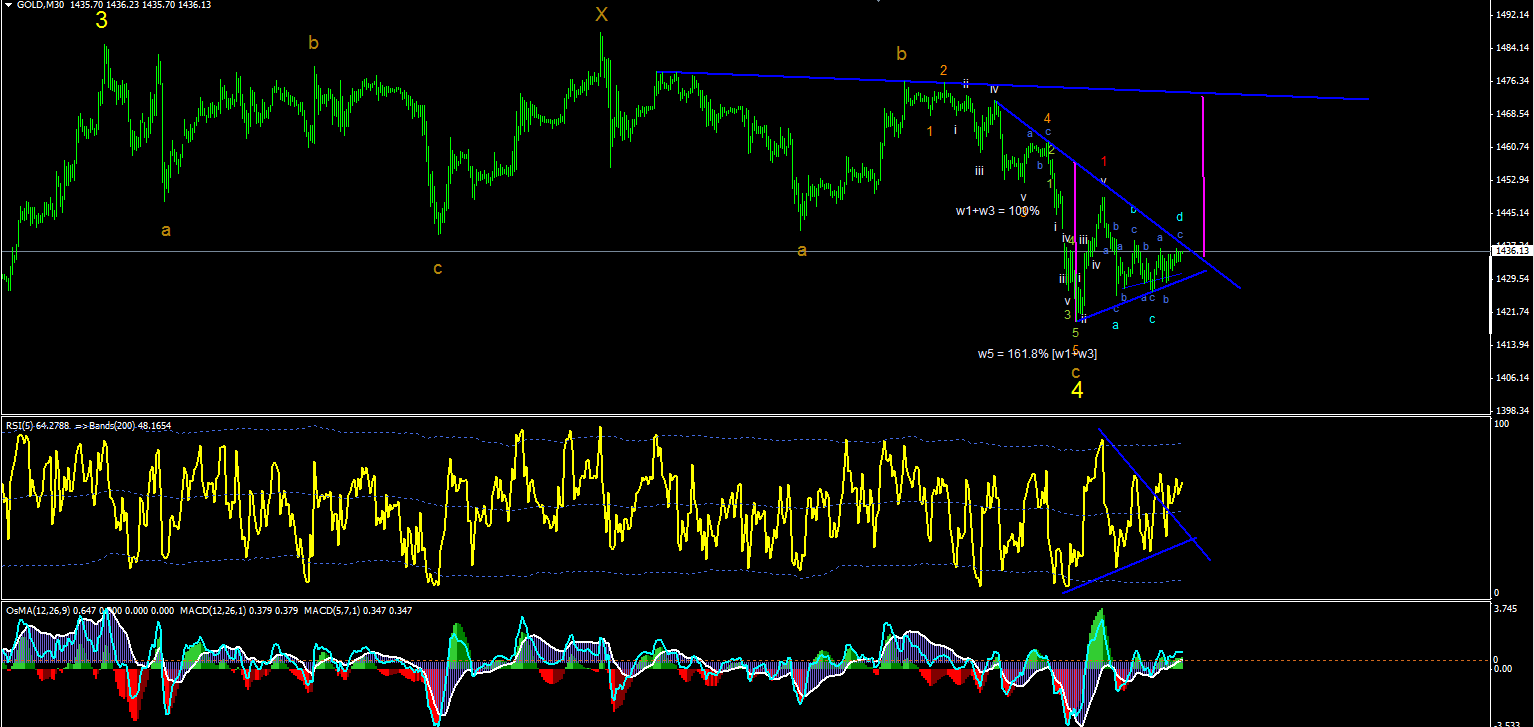This screenshot has width=1534, height=727.
Task: Select the orange X wave label
Action: 601,14
